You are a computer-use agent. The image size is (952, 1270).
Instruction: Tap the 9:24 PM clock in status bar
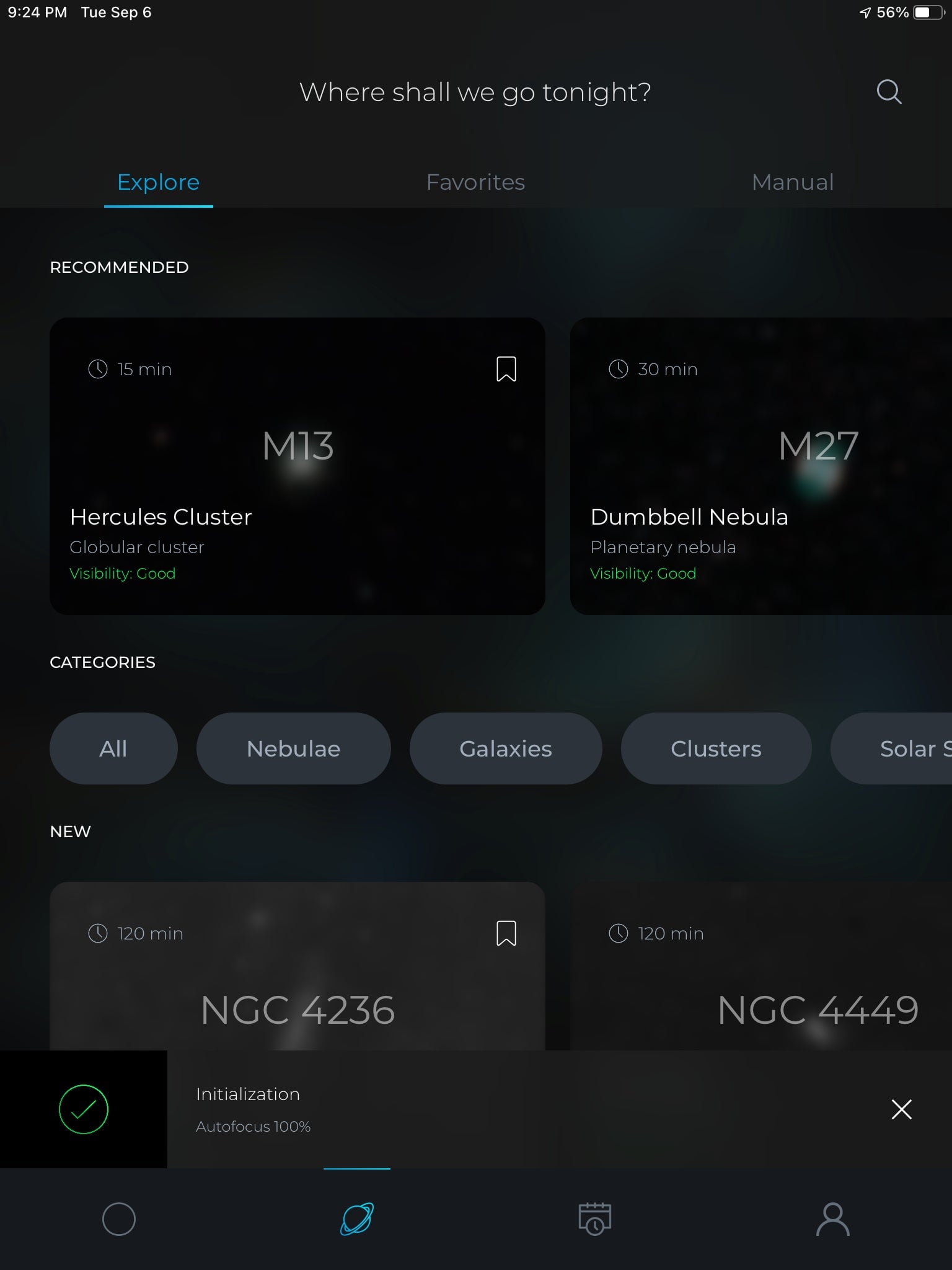click(37, 12)
